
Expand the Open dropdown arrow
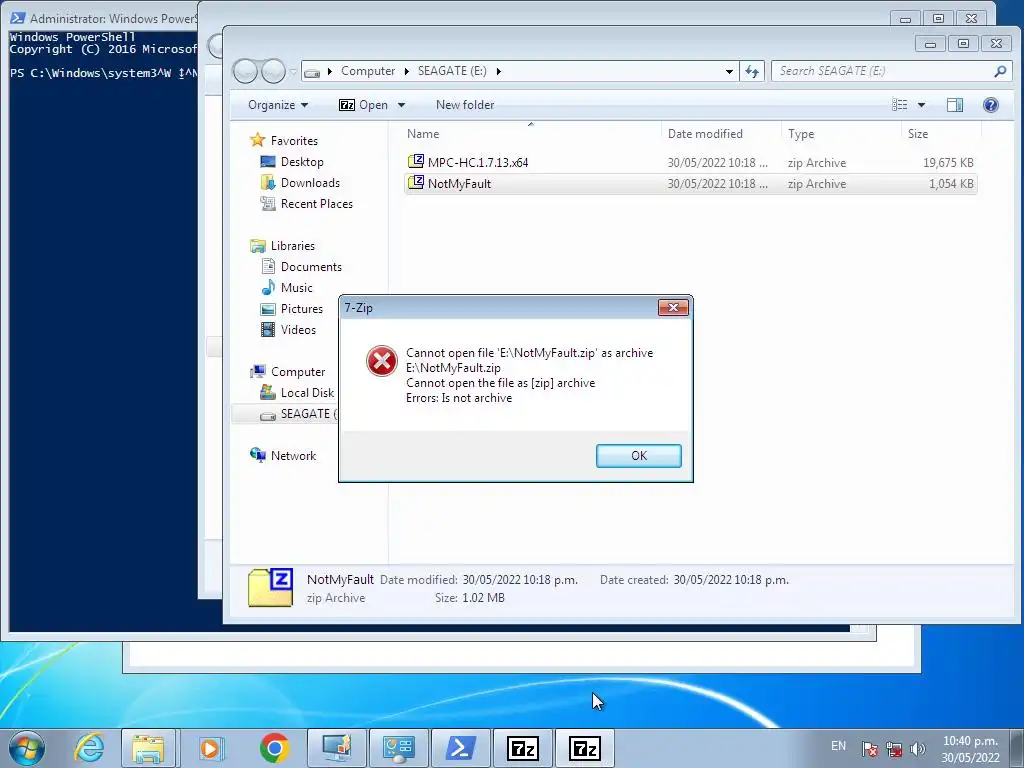tap(402, 105)
